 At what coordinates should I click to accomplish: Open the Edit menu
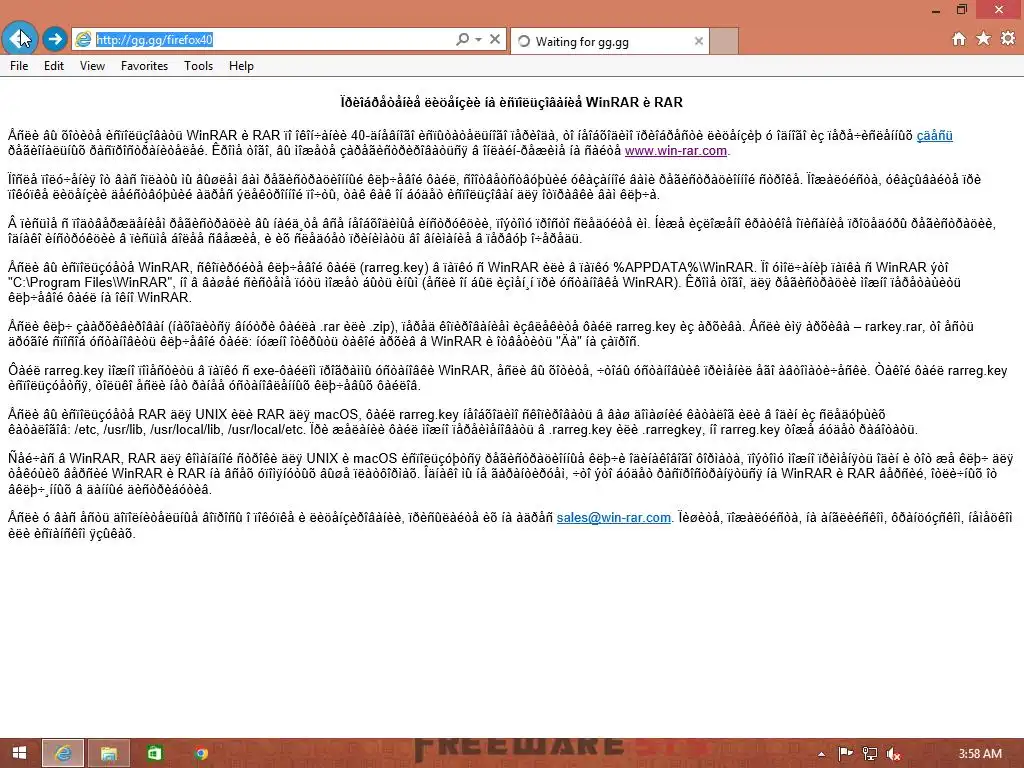54,66
